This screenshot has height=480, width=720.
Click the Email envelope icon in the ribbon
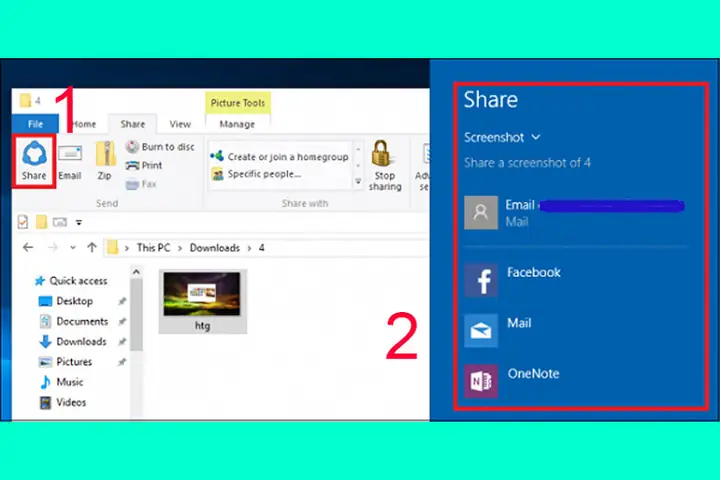[70, 153]
